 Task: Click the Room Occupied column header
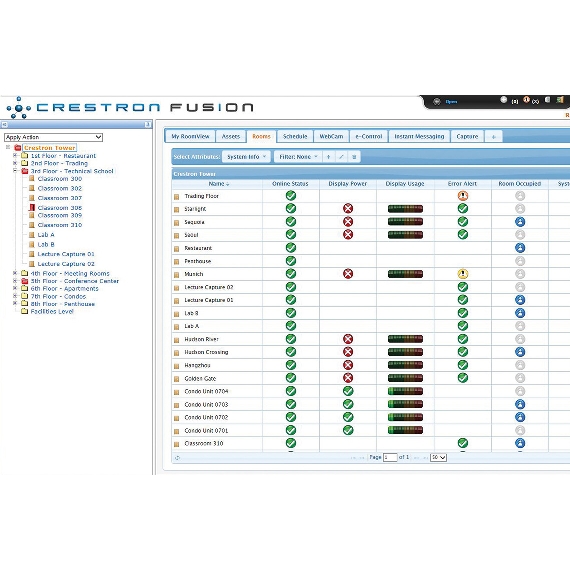click(x=519, y=184)
